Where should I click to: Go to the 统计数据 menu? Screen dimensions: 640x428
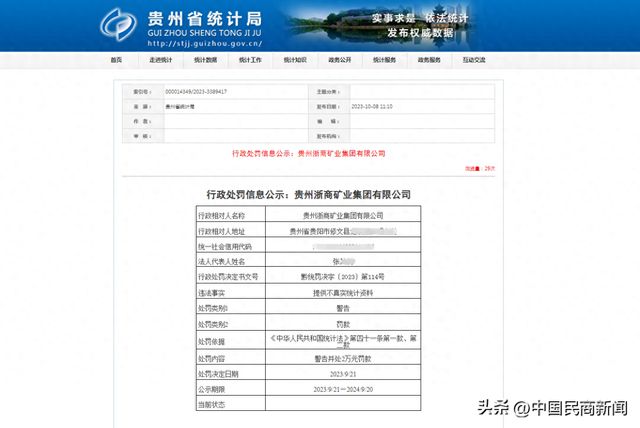point(206,60)
